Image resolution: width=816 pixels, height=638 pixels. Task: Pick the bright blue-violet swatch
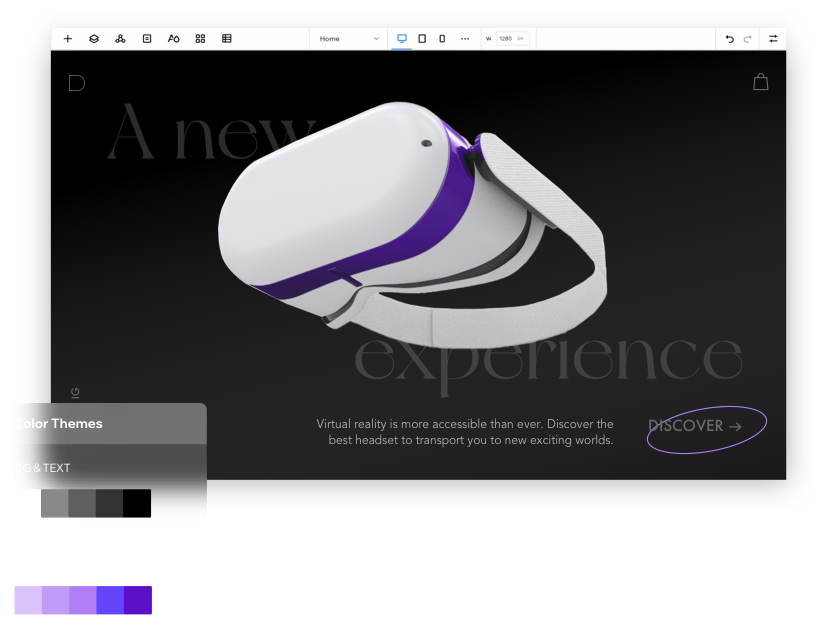[110, 600]
